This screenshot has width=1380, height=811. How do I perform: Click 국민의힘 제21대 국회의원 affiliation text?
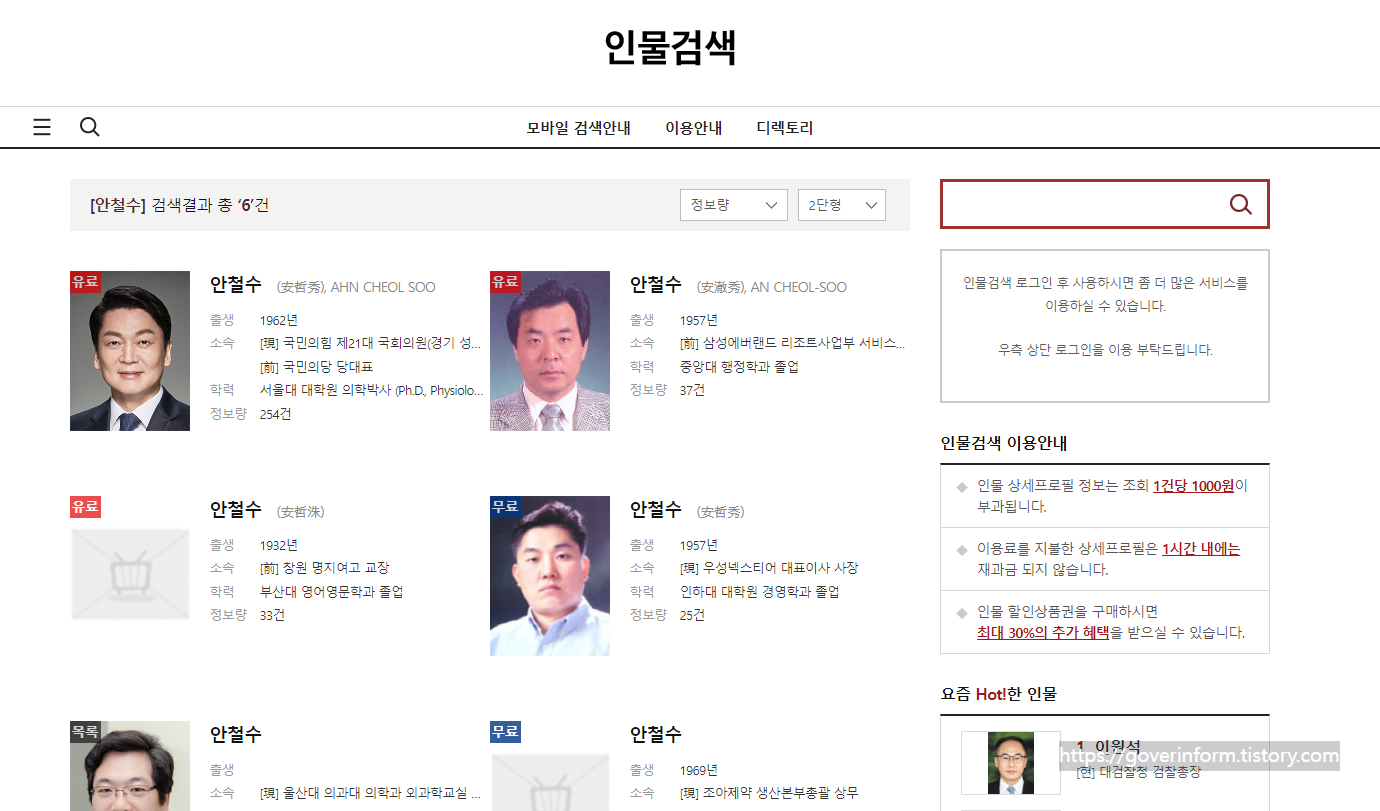(x=371, y=343)
